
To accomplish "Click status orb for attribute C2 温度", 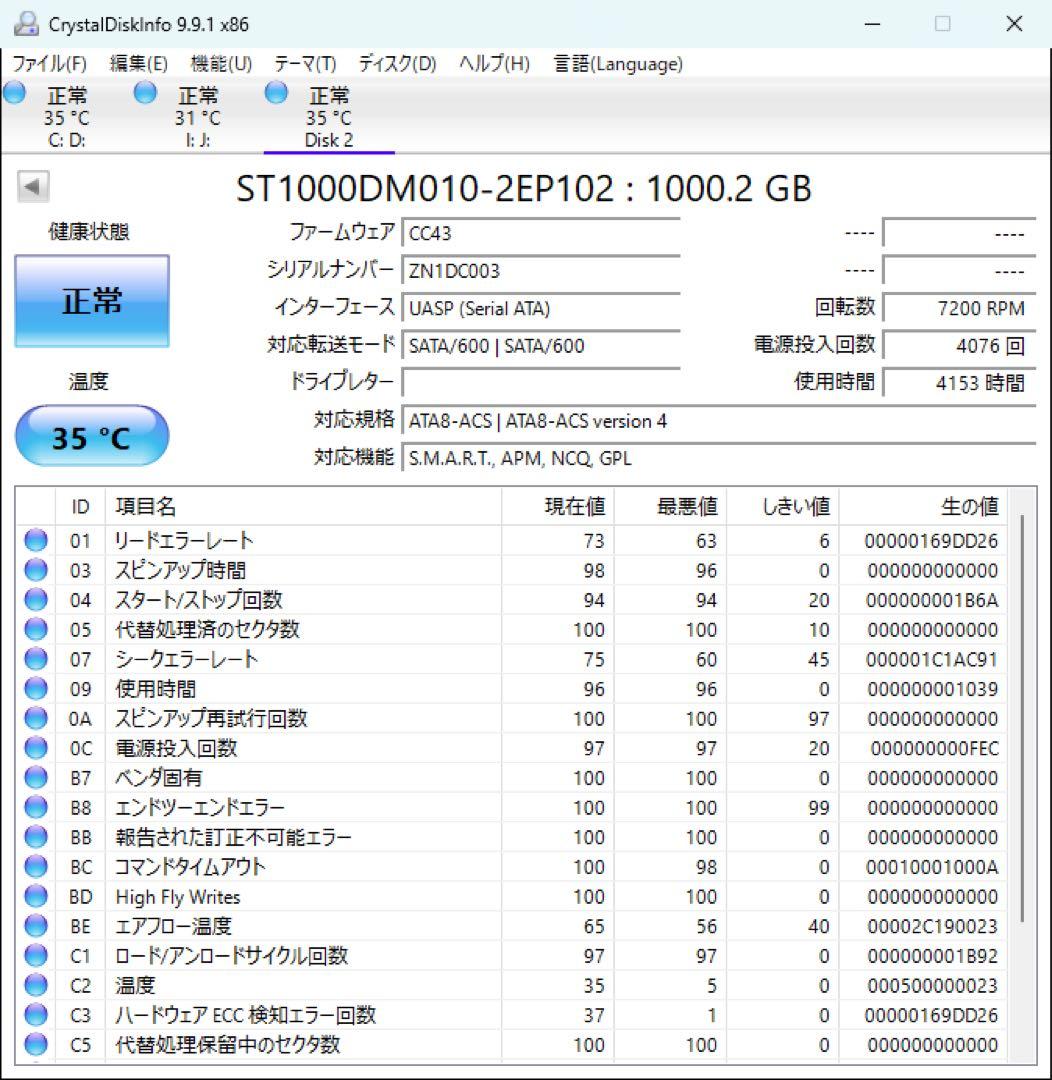I will pos(36,986).
